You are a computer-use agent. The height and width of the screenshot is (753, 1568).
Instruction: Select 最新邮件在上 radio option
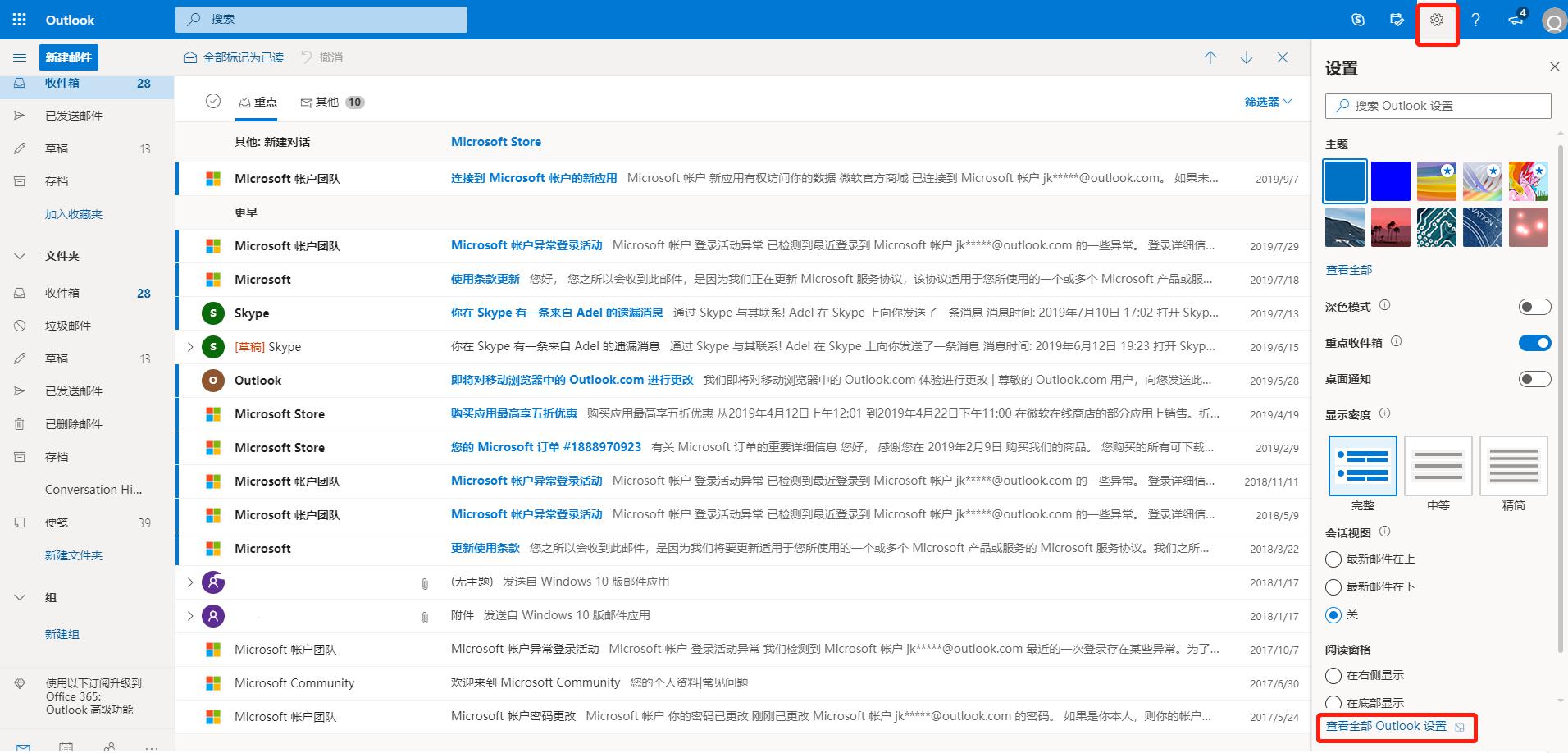click(1333, 559)
